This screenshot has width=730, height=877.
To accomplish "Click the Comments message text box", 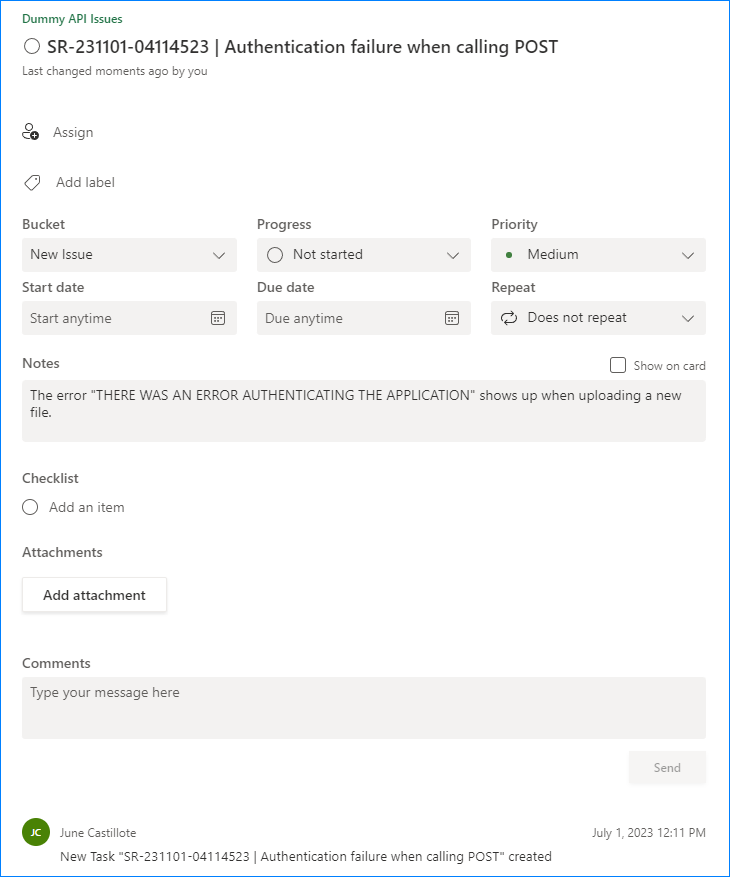I will pos(364,708).
